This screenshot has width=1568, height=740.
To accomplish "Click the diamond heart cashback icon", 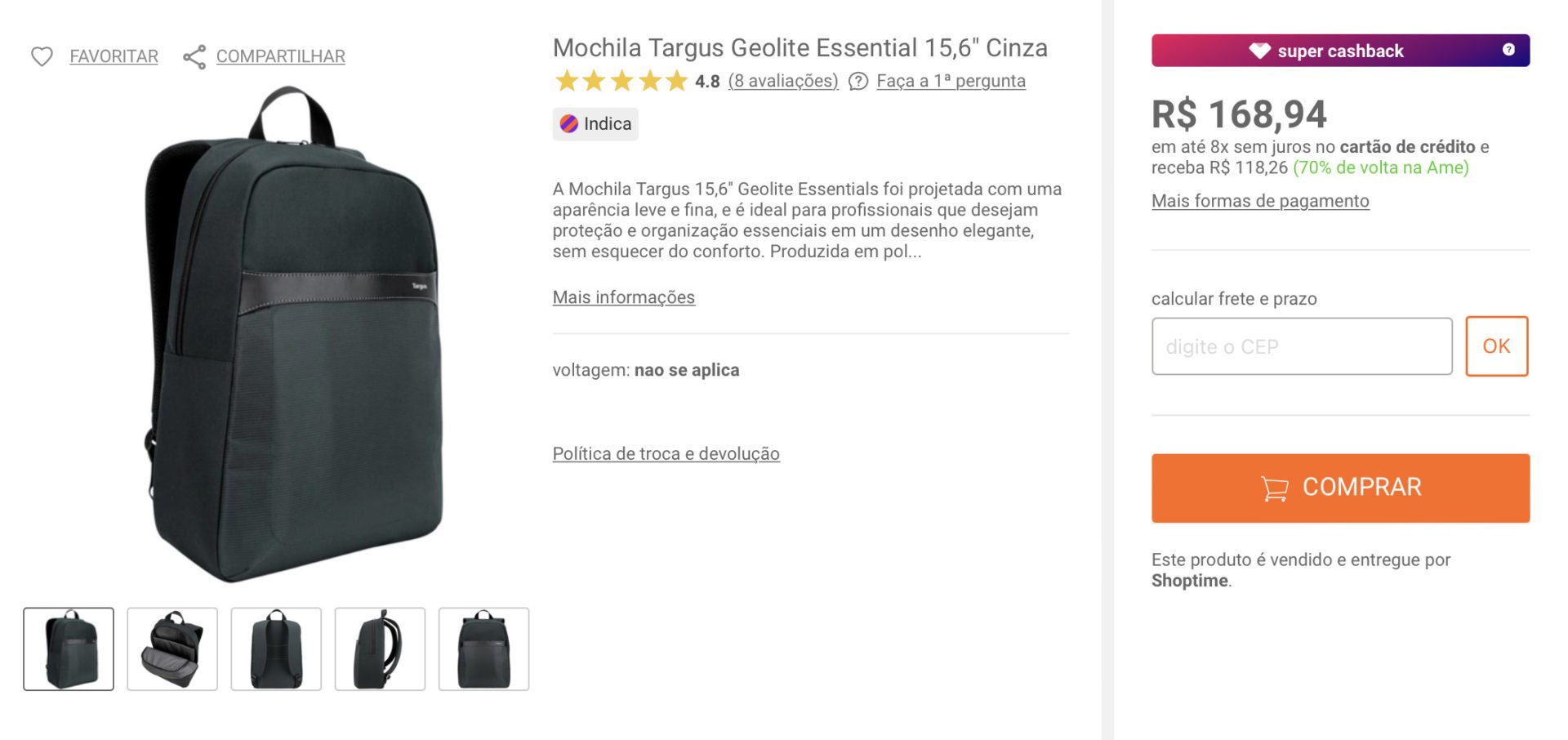I will tap(1259, 51).
